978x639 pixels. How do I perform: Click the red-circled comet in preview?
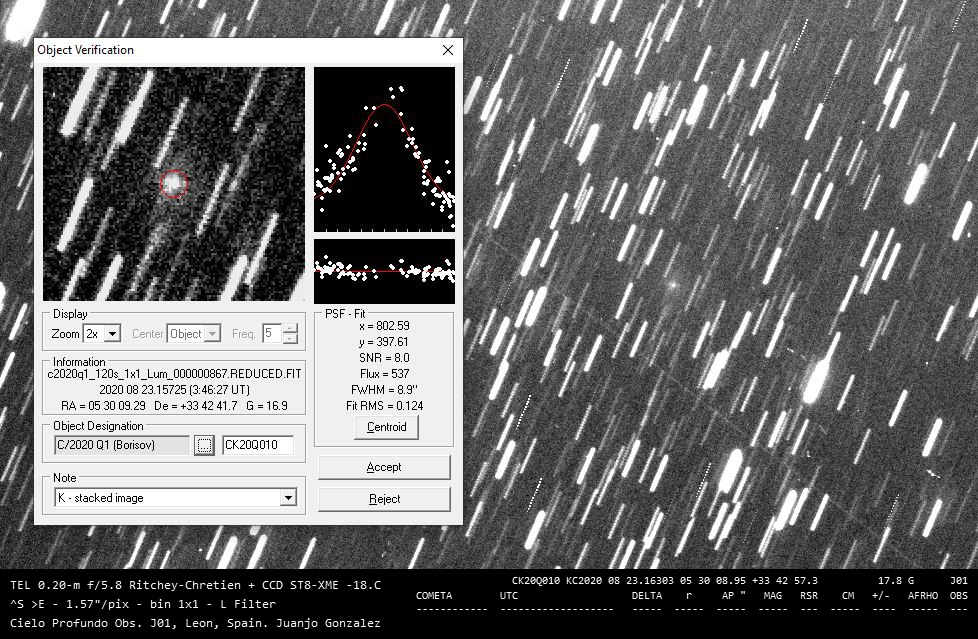[174, 184]
